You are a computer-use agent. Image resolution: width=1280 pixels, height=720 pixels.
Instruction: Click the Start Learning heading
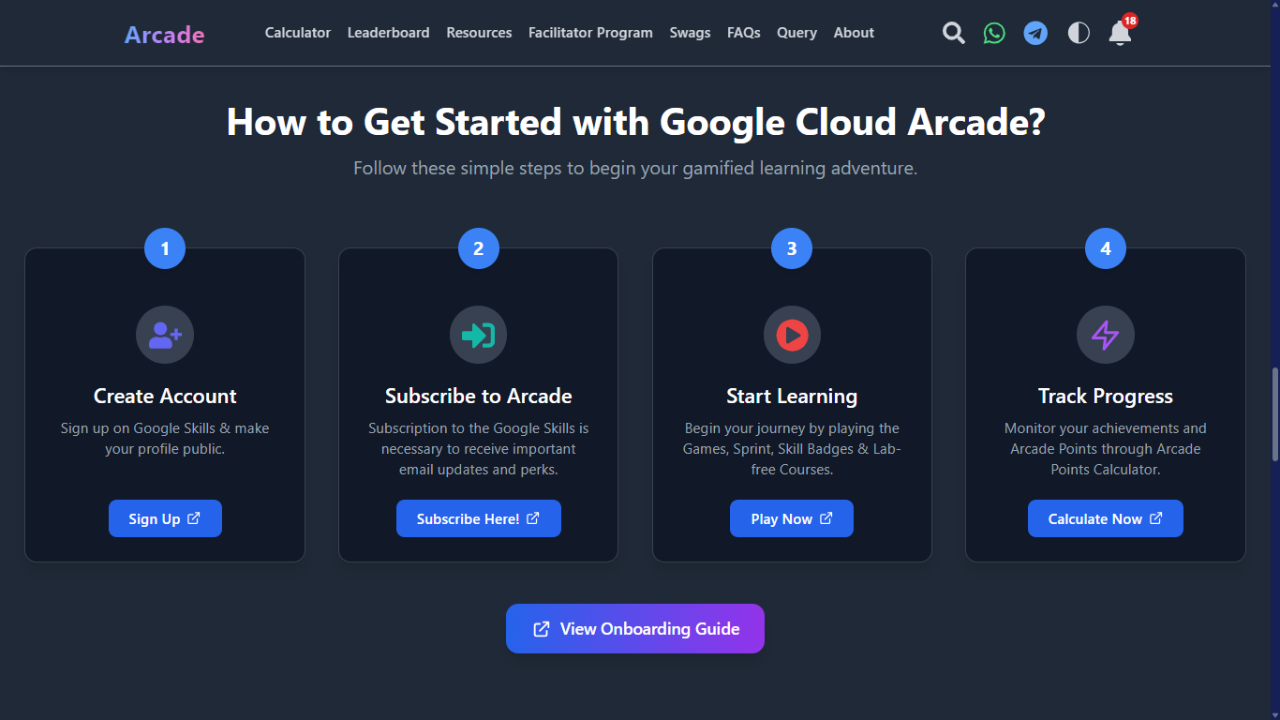(792, 396)
